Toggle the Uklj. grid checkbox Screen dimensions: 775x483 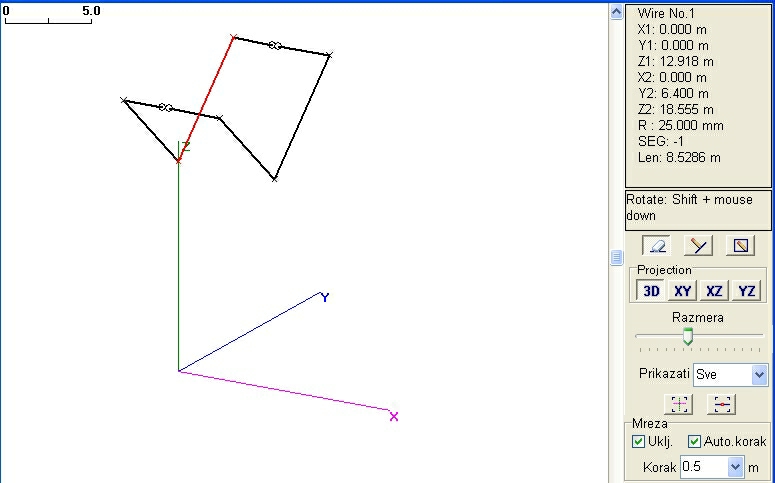(639, 442)
